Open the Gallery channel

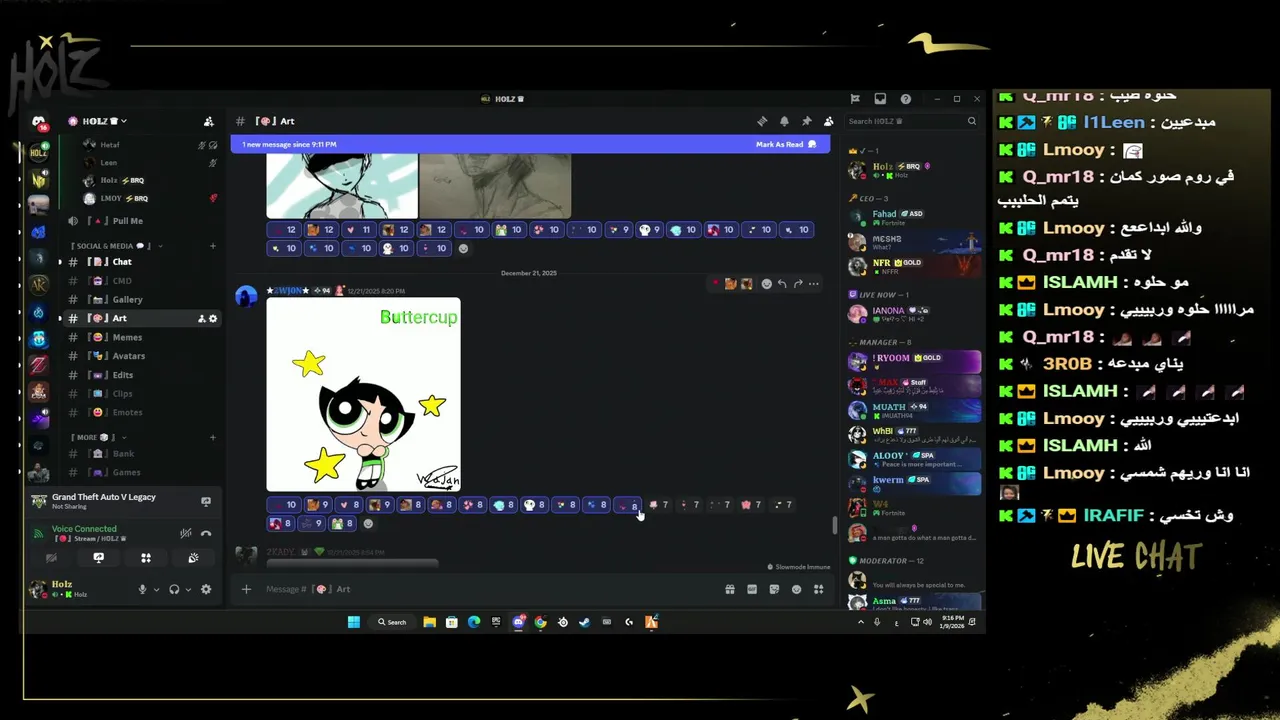[141, 299]
